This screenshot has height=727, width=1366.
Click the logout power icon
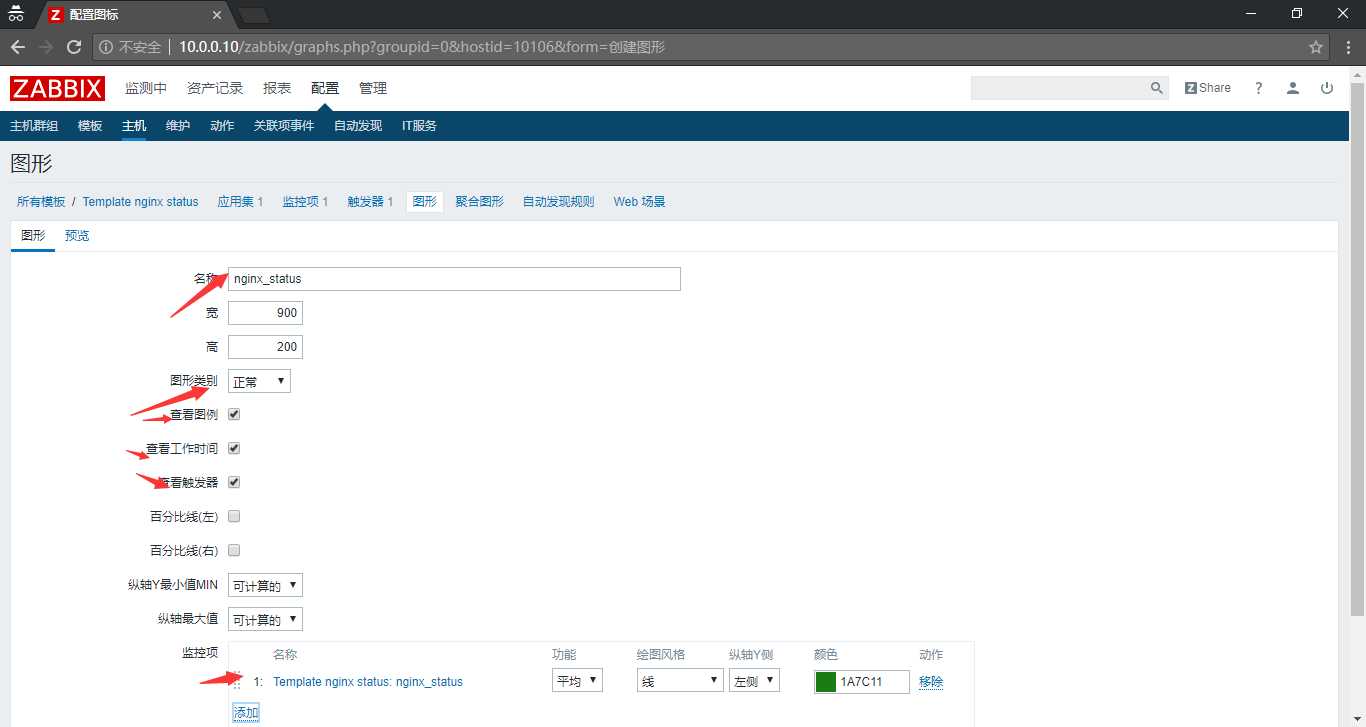click(1327, 88)
